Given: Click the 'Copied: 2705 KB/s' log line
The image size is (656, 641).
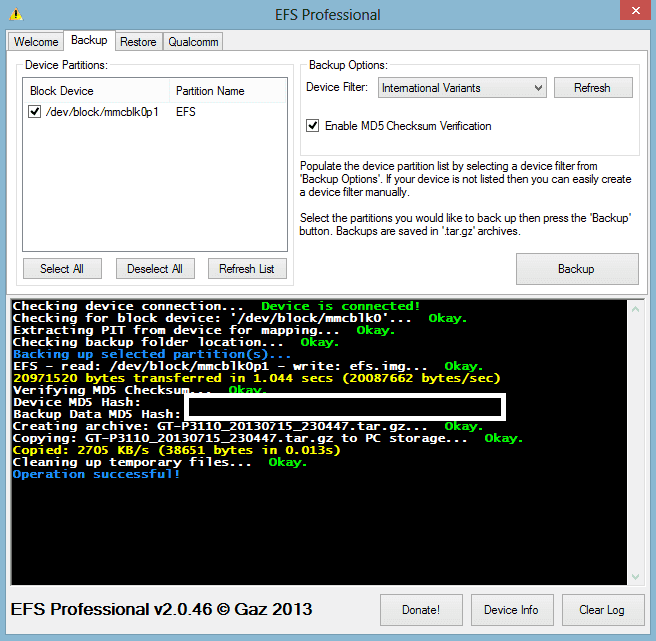Looking at the screenshot, I should coord(177,450).
